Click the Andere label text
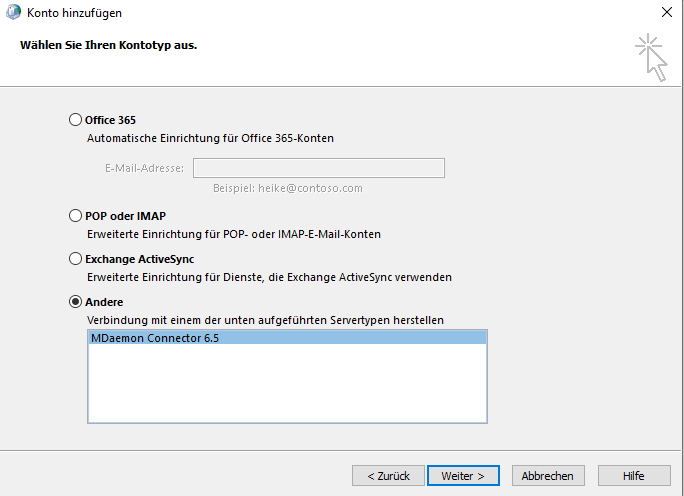 coord(104,301)
